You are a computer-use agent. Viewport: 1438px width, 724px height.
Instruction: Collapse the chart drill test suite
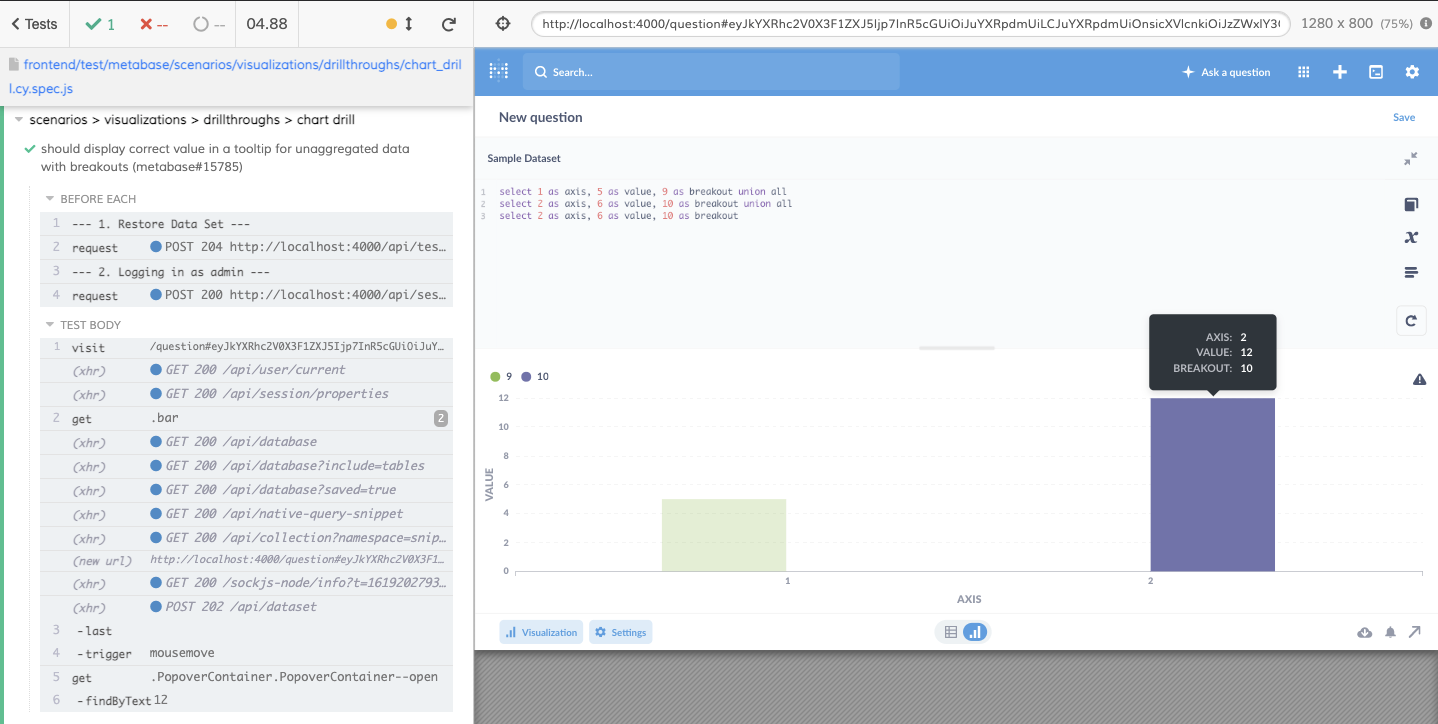[x=19, y=119]
